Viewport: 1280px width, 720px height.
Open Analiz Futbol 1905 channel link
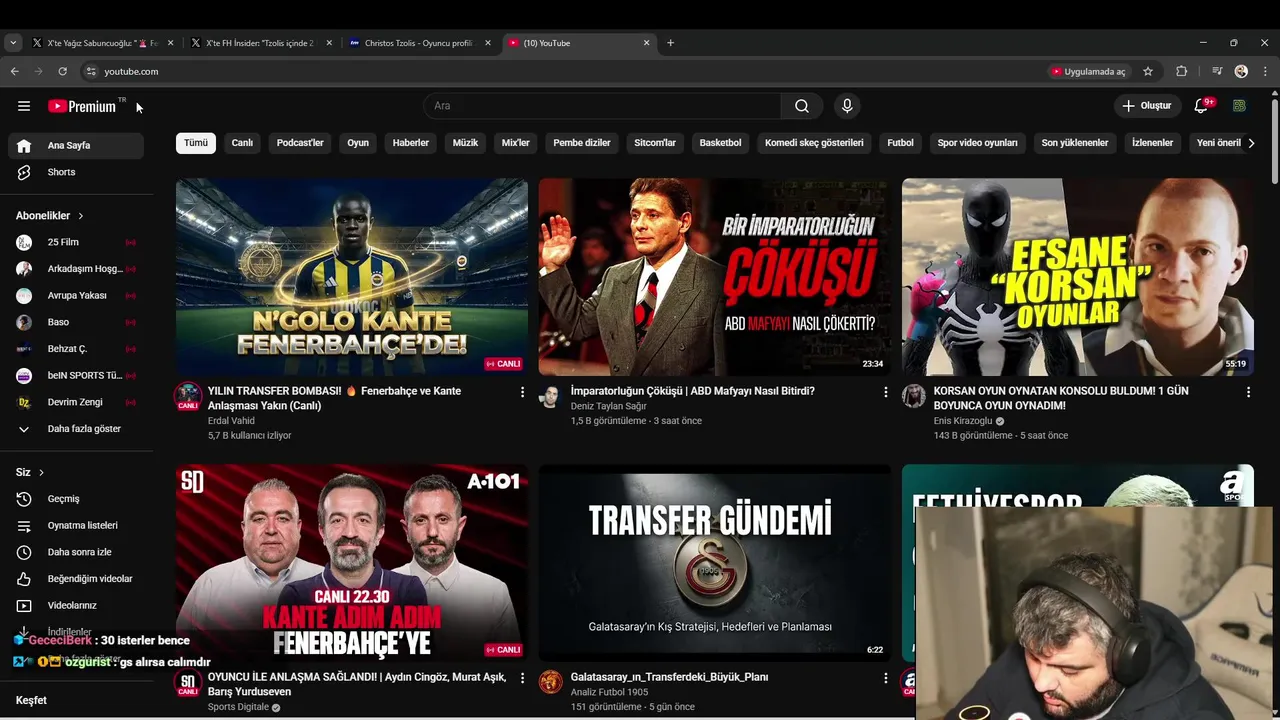[609, 692]
